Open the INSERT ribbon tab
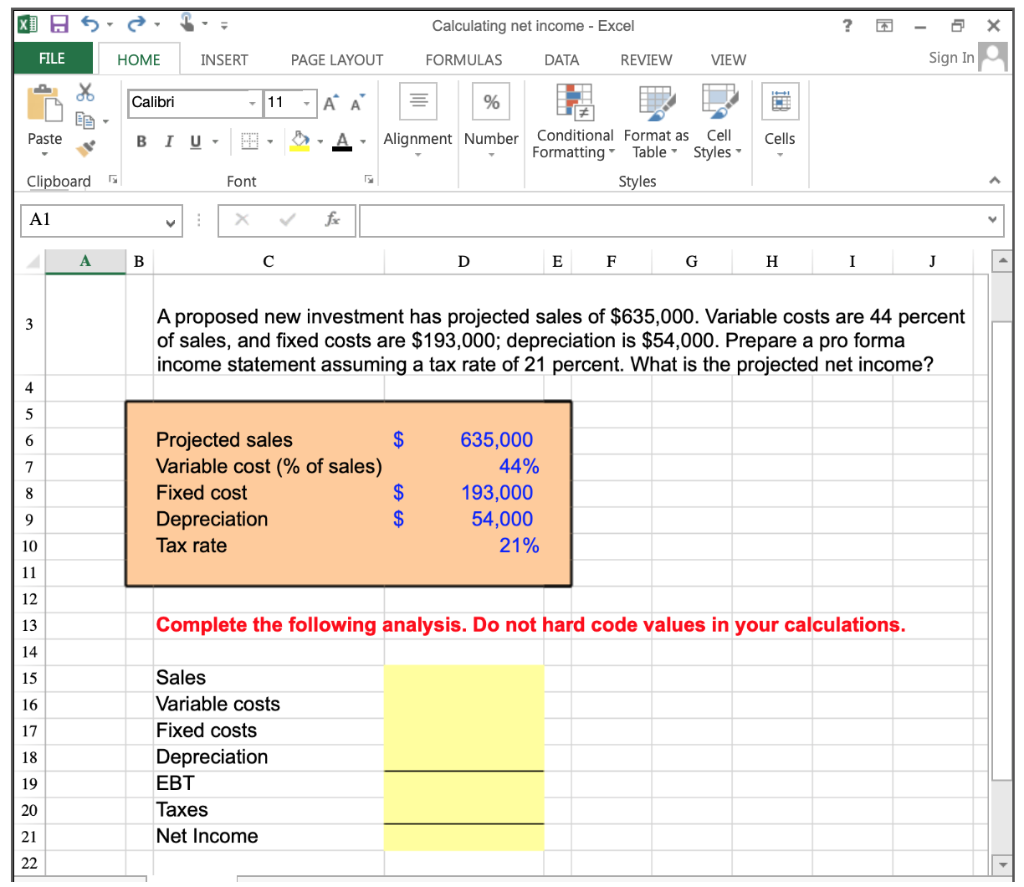The width and height of the screenshot is (1024, 887). click(223, 60)
